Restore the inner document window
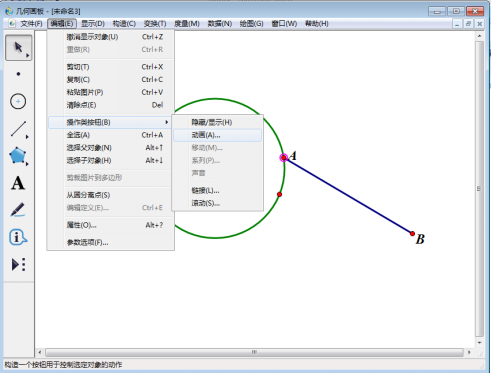The height and width of the screenshot is (373, 492). coord(468,24)
